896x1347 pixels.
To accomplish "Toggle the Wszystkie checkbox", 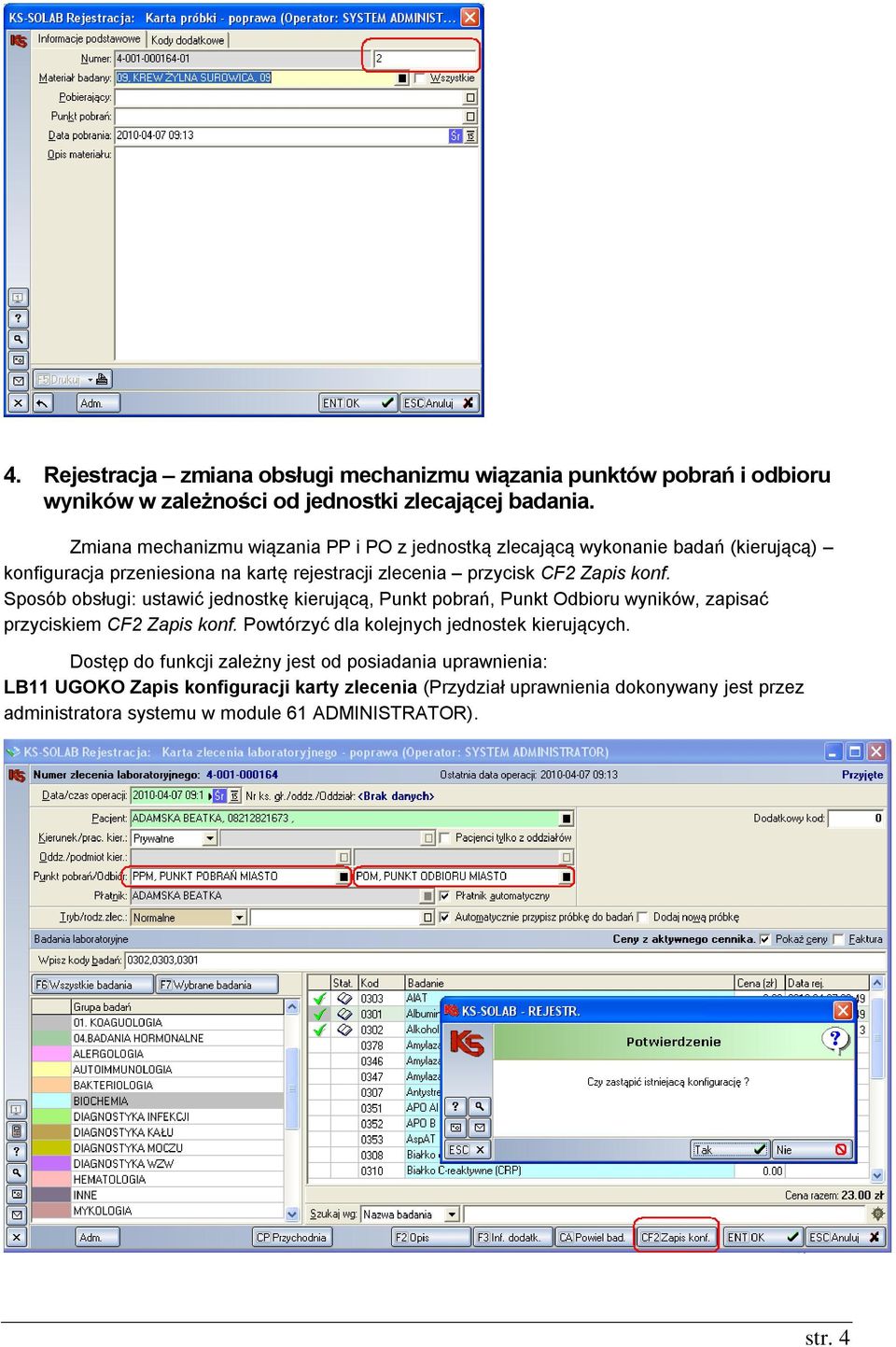I will (421, 78).
